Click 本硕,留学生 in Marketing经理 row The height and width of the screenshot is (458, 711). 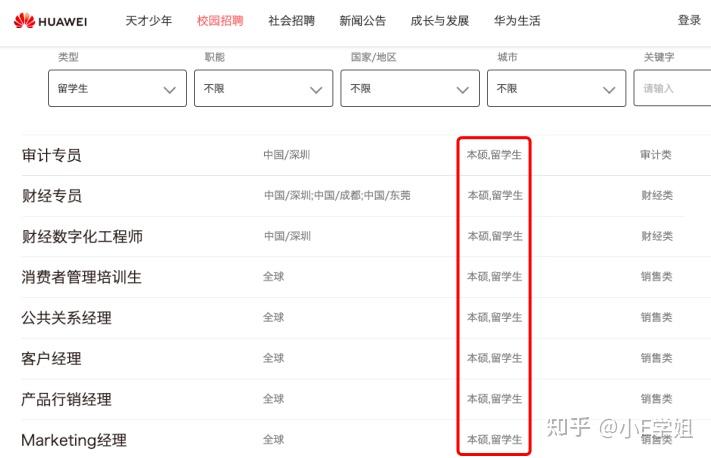coord(495,439)
